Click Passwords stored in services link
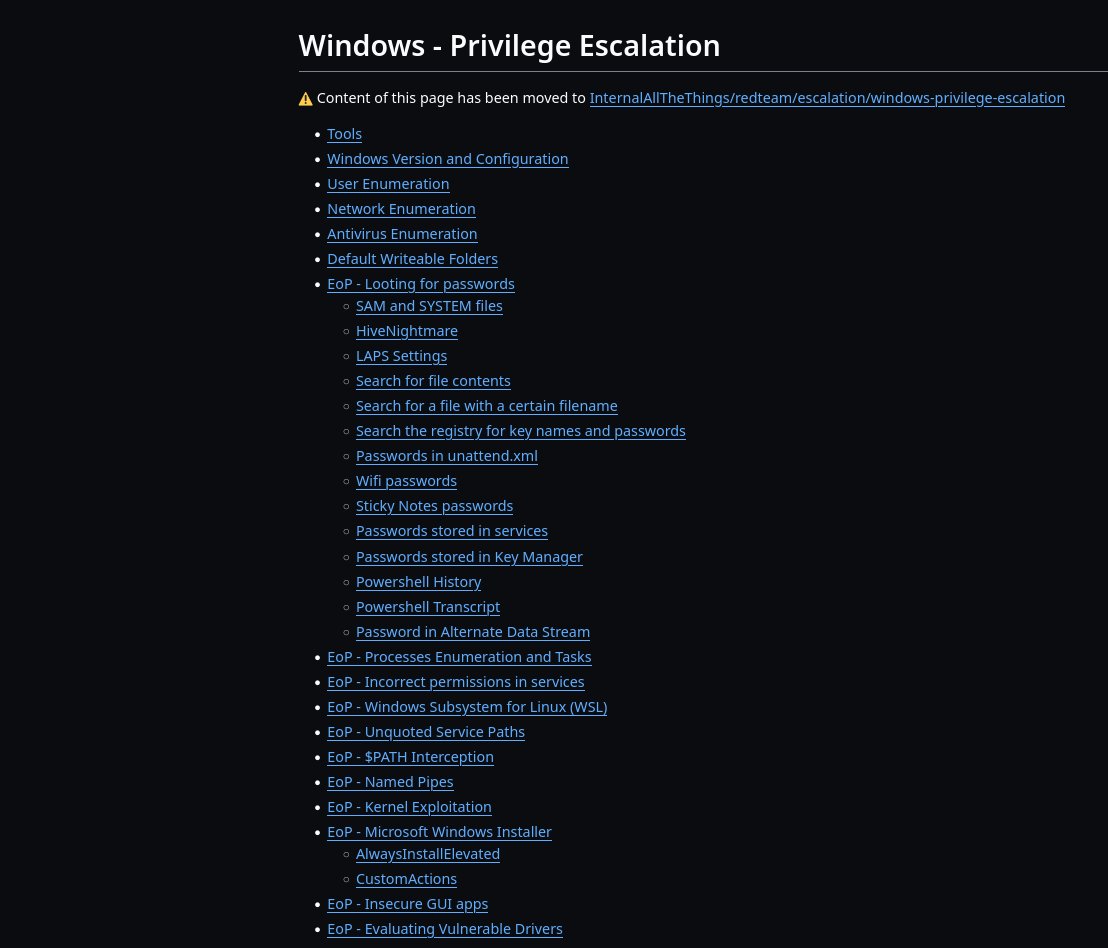Screen dimensions: 1108x948 click(452, 531)
